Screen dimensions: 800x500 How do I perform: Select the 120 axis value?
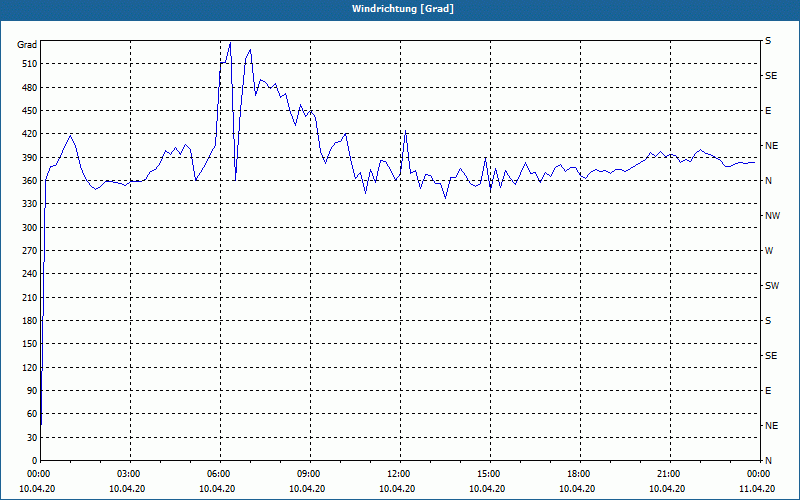(x=31, y=367)
